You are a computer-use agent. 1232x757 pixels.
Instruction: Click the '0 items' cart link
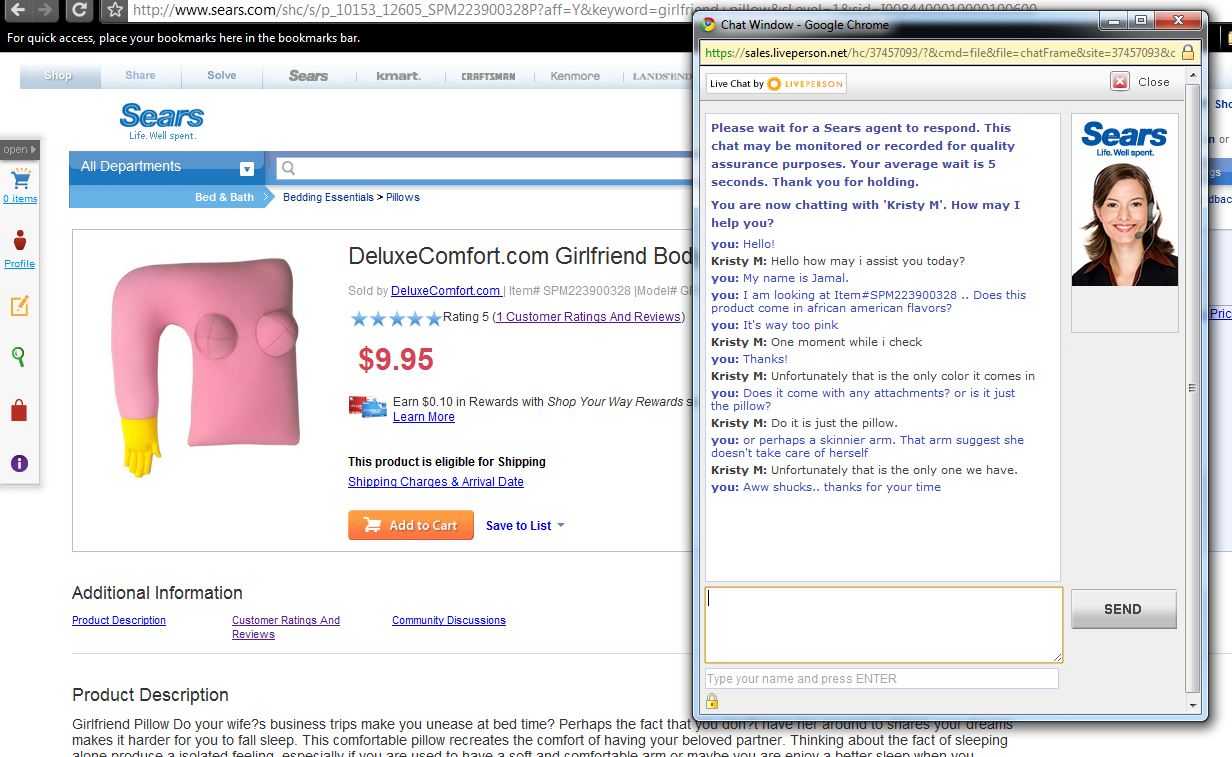20,199
